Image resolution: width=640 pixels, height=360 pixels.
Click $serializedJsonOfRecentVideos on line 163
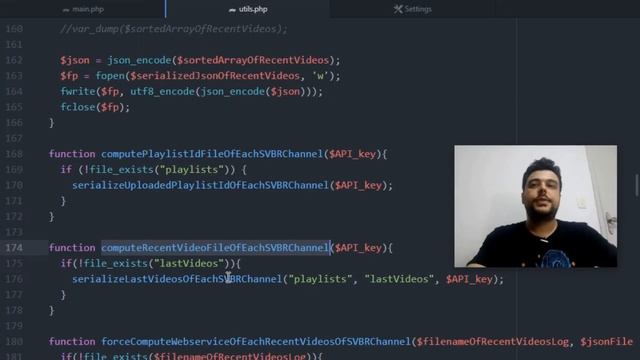[215, 76]
